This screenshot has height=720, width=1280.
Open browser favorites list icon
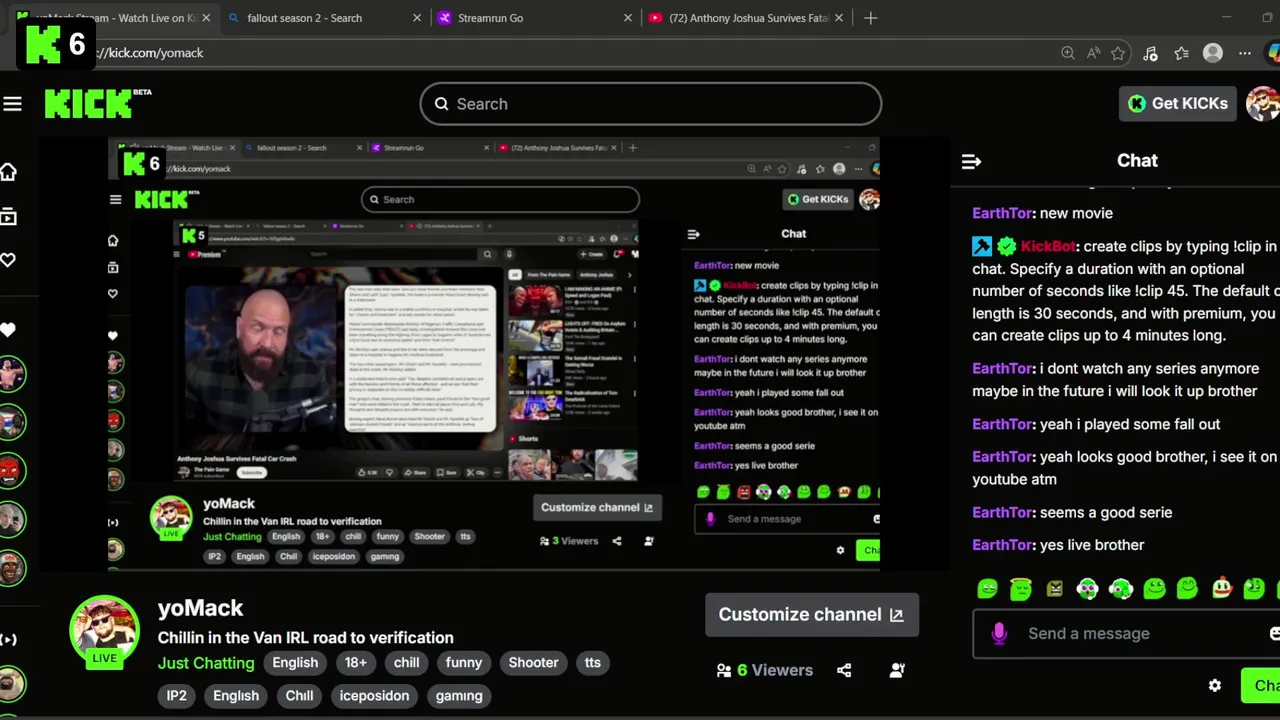tap(1182, 53)
